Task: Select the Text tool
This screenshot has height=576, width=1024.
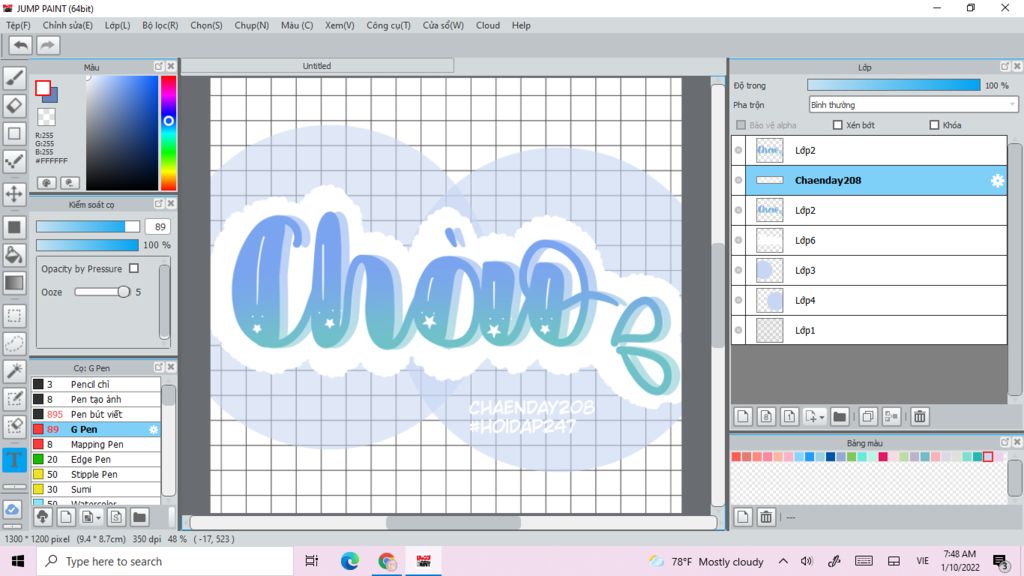Action: click(x=14, y=459)
